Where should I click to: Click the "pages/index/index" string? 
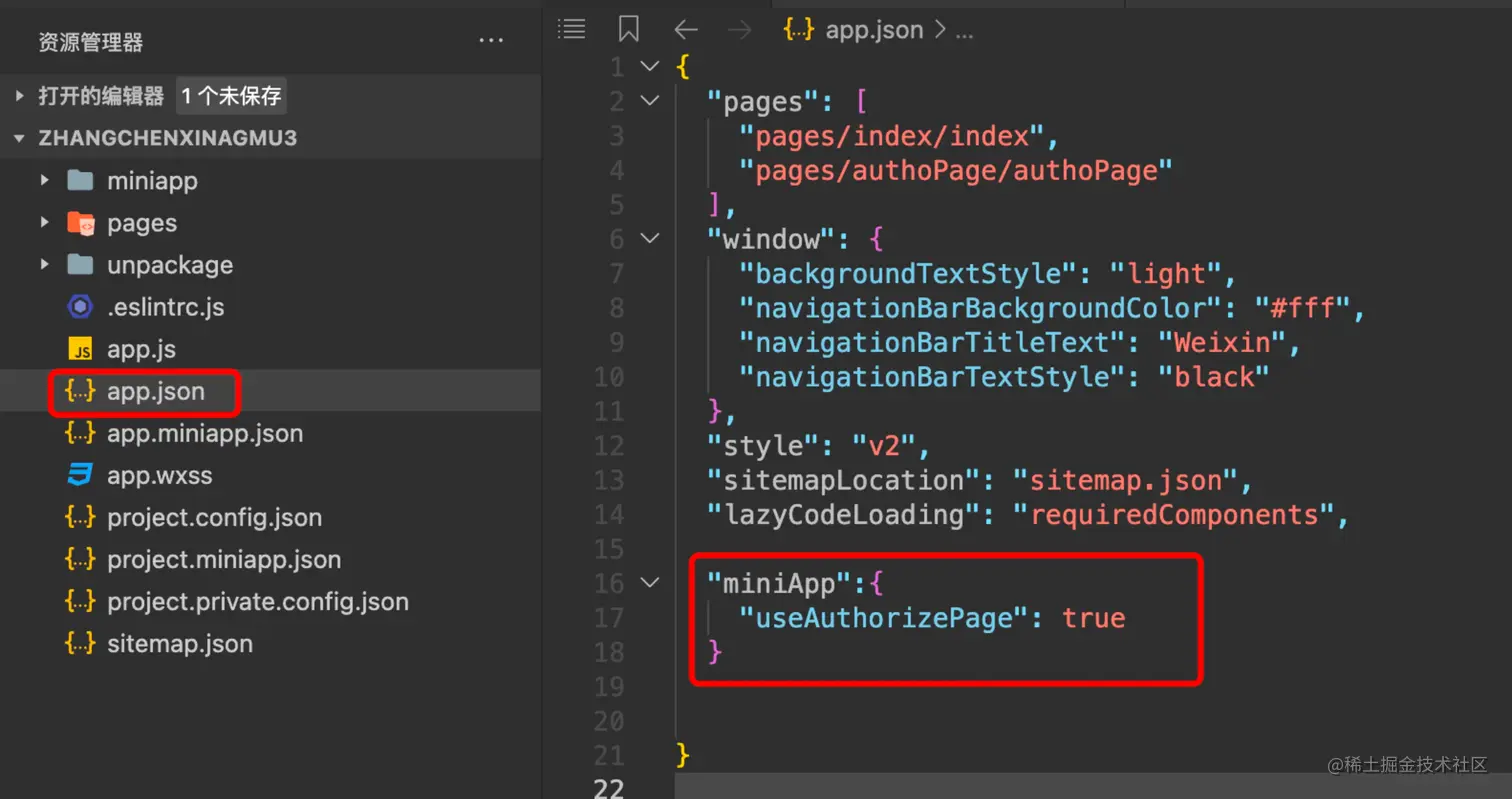891,135
